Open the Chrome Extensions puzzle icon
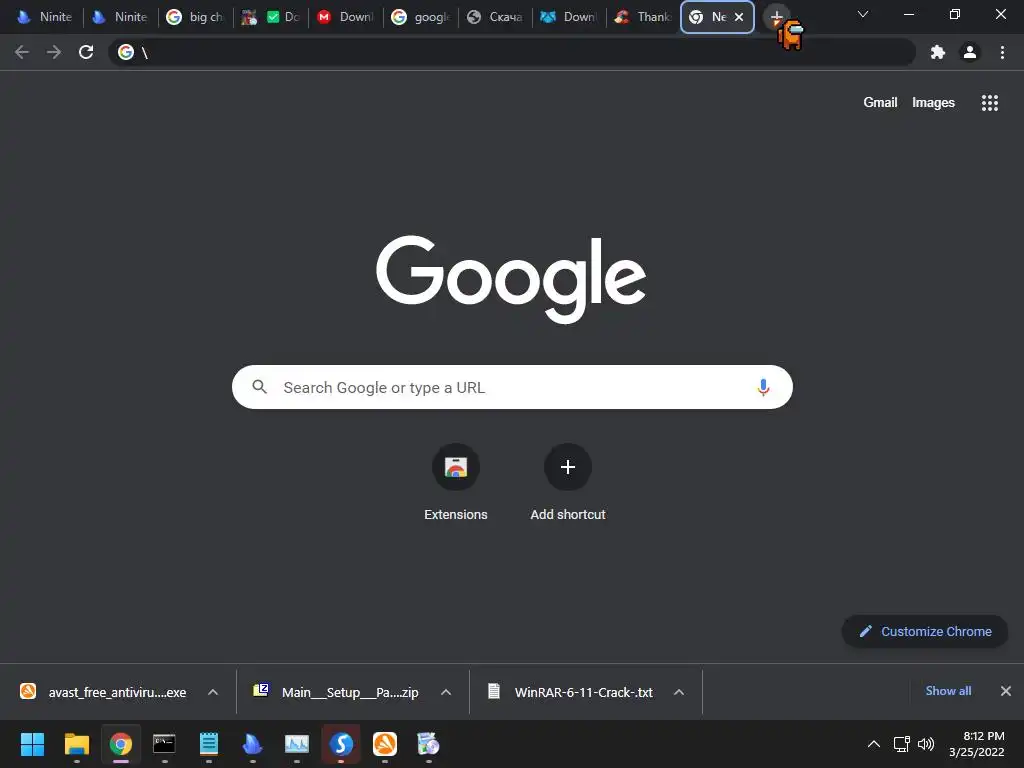This screenshot has height=768, width=1024. (x=937, y=52)
